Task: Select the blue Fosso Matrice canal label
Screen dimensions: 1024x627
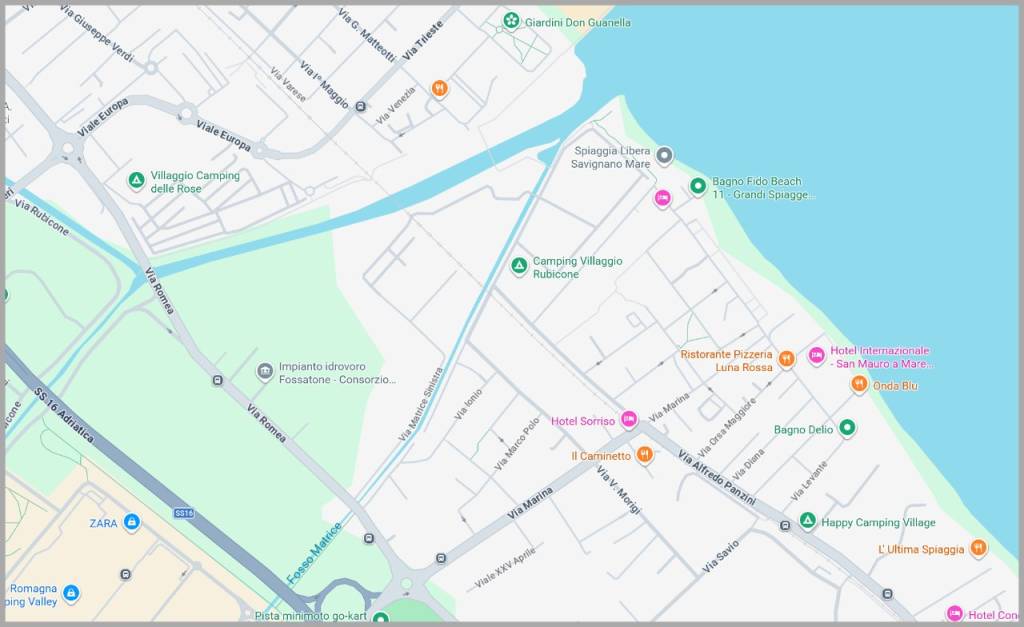Action: [x=314, y=553]
